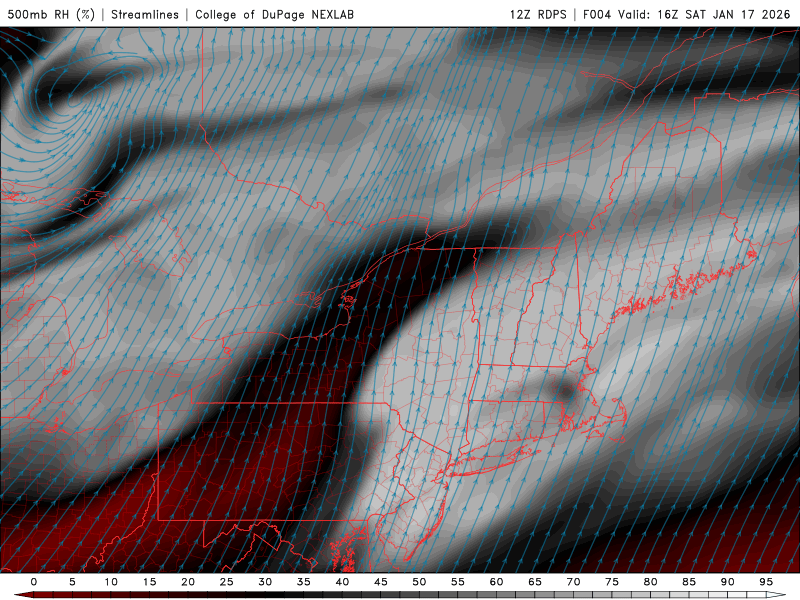This screenshot has width=800, height=600.
Task: Click the '65' value on the color scale
Action: click(535, 582)
